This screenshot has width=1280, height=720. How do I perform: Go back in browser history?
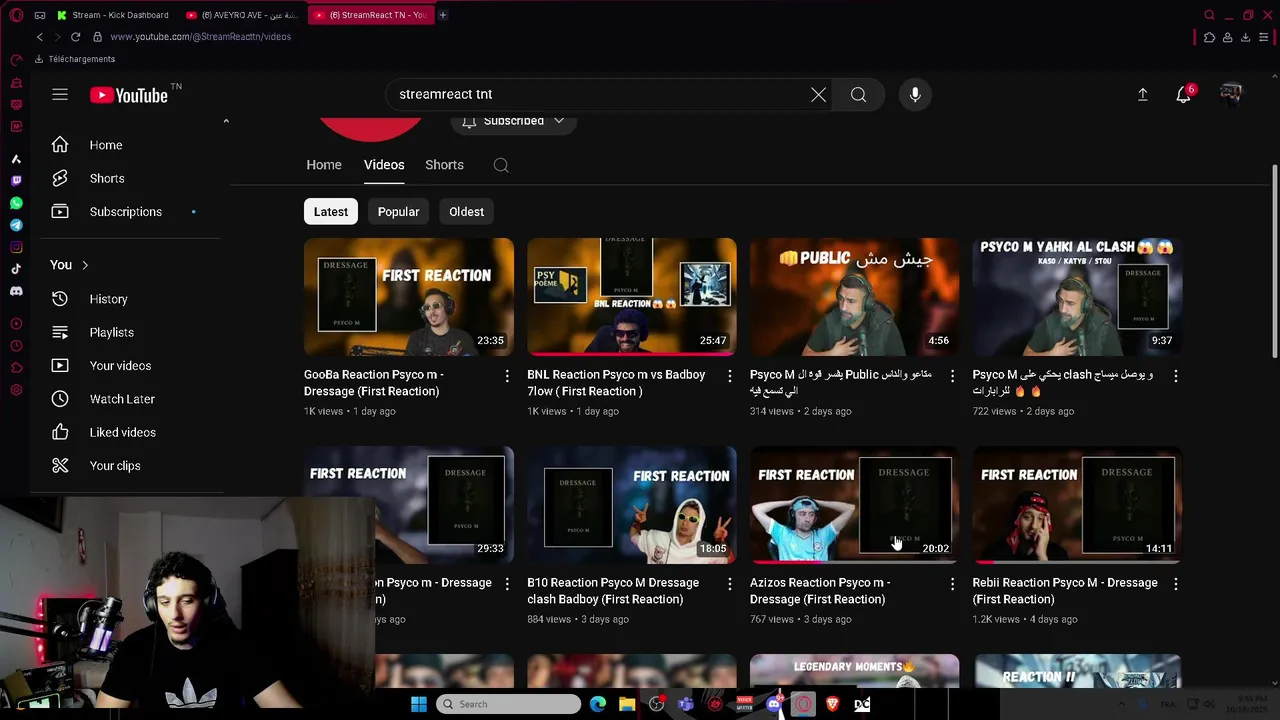[40, 37]
